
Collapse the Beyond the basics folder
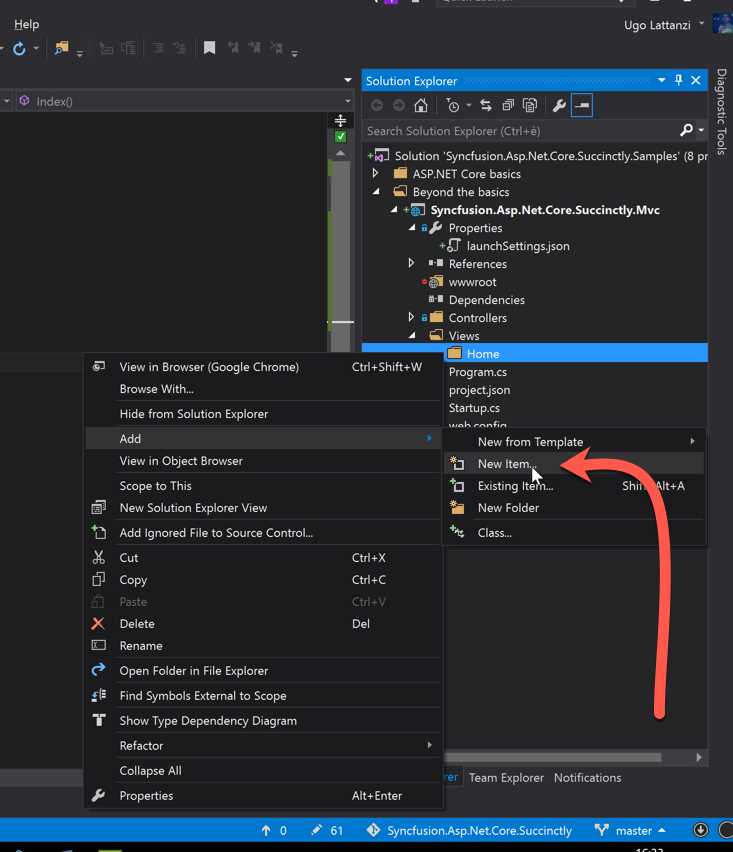[376, 191]
